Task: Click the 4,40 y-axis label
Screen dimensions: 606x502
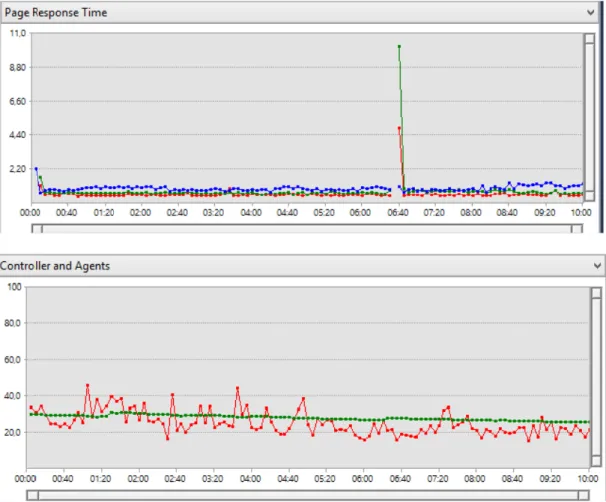Action: point(17,135)
